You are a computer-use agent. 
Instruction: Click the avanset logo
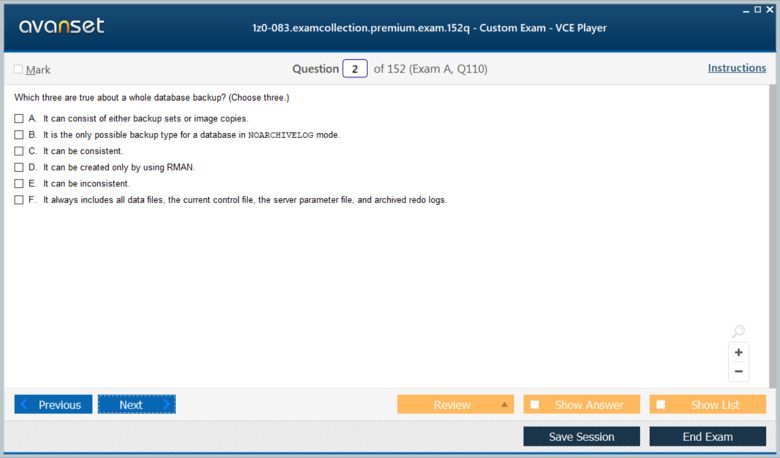62,26
